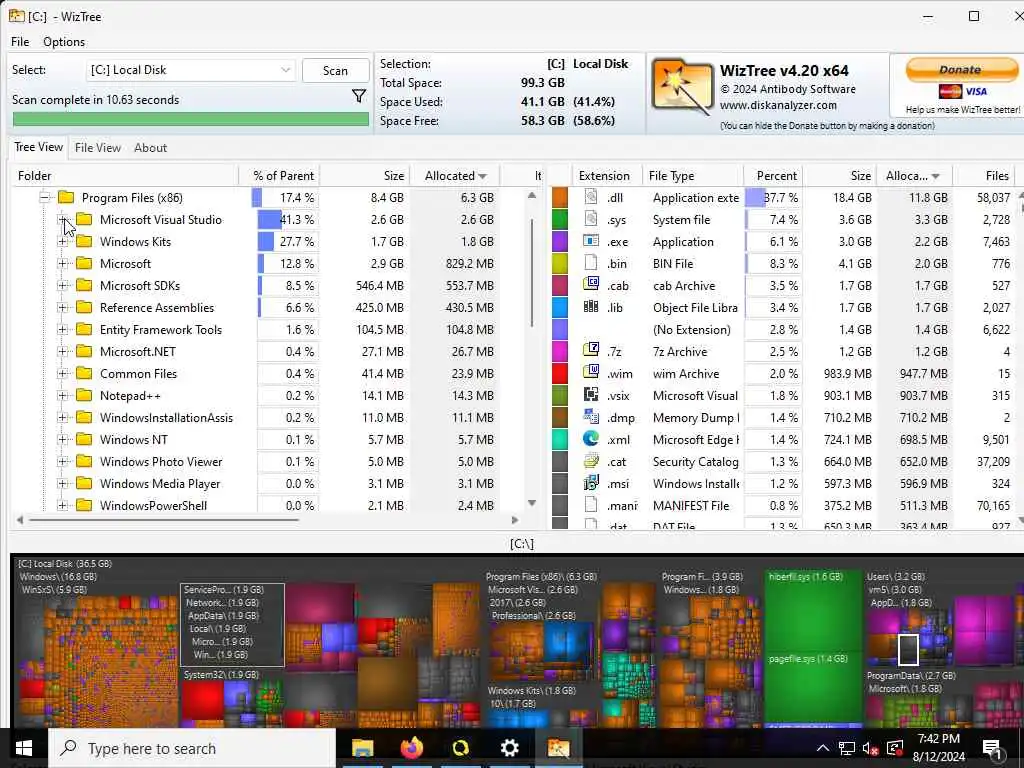The width and height of the screenshot is (1024, 768).
Task: Click the .mani manifest file icon
Action: point(591,505)
